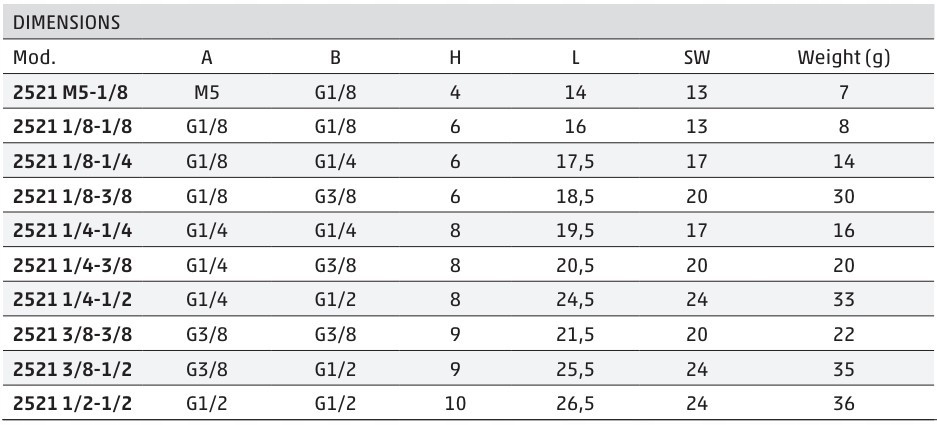937x425 pixels.
Task: Select the SW column header
Action: point(697,57)
